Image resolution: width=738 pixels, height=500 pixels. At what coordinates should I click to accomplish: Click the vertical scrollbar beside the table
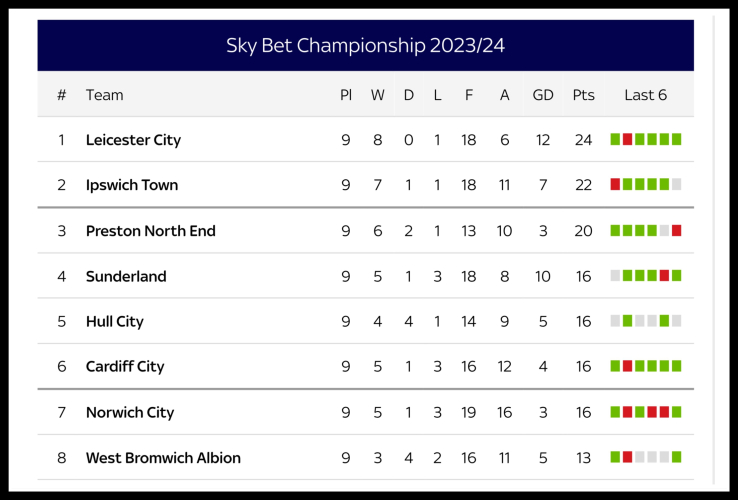coord(714,250)
